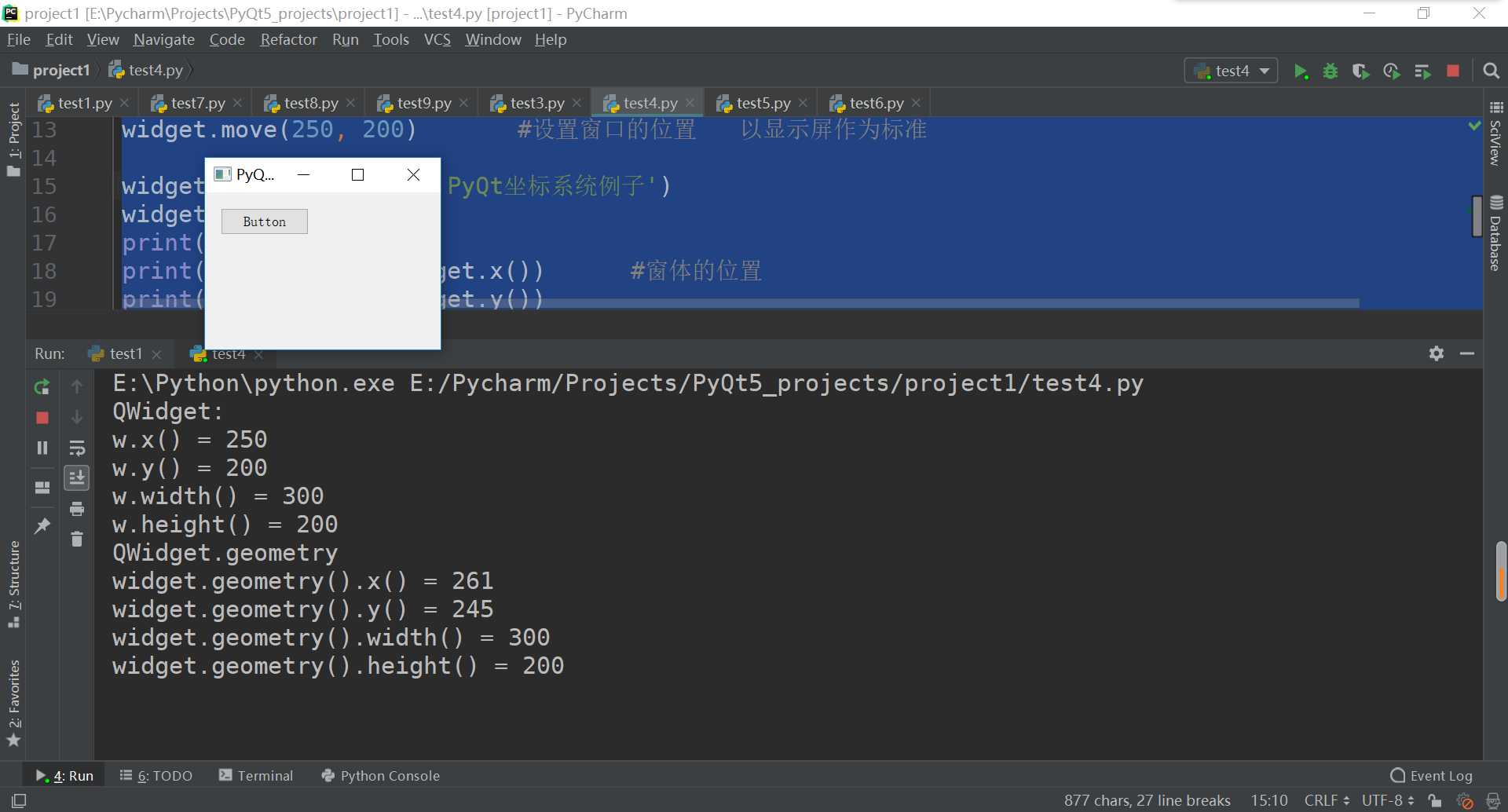Image resolution: width=1508 pixels, height=812 pixels.
Task: Open the TODO tool window
Action: [156, 776]
